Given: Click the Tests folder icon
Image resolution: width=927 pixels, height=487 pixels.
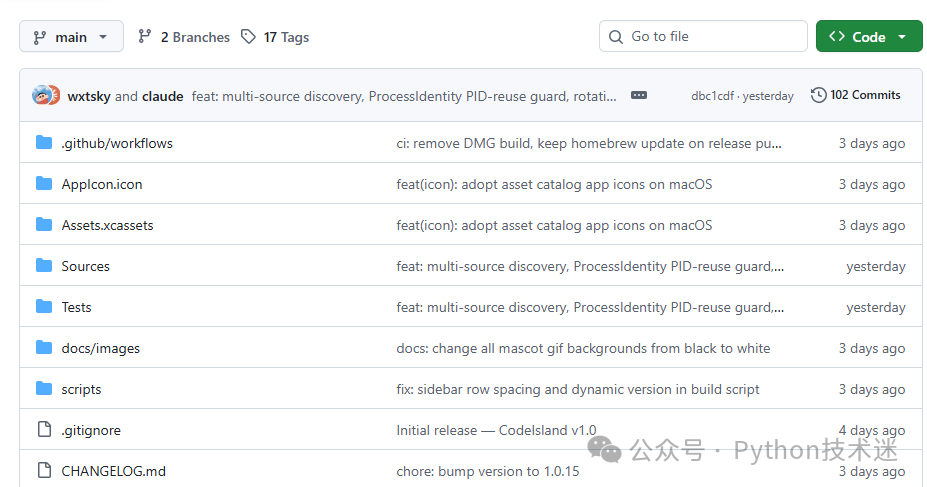Looking at the screenshot, I should click(44, 306).
